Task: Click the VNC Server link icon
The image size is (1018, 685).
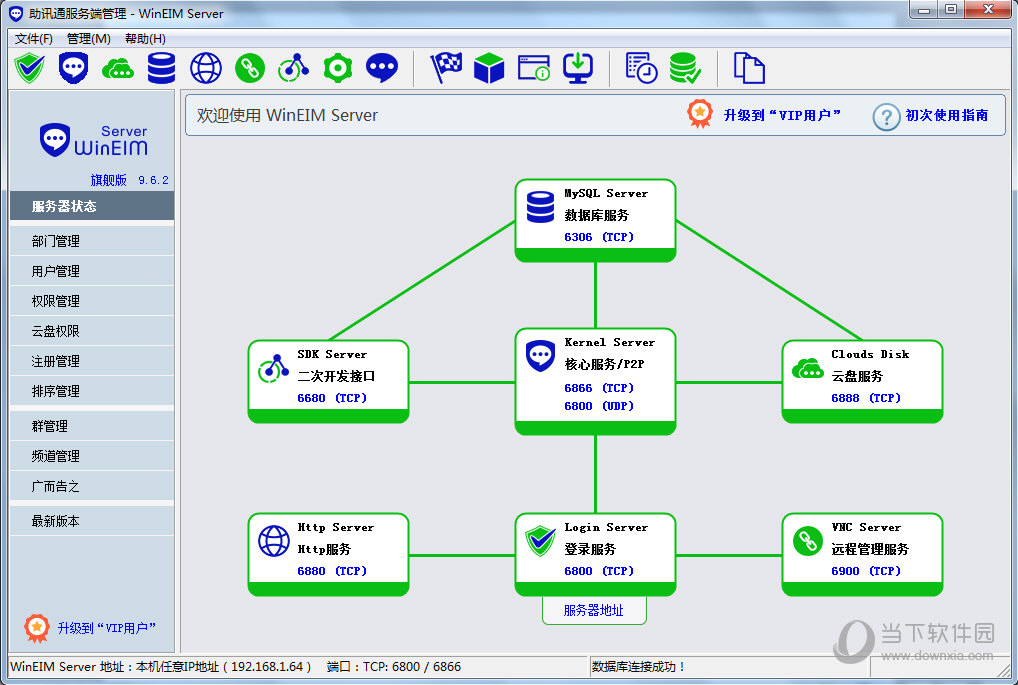Action: point(808,541)
